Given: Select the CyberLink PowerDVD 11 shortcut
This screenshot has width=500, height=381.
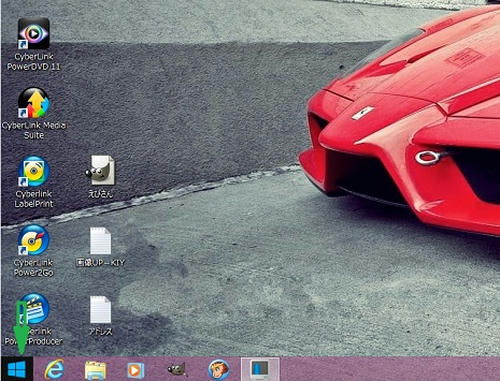Looking at the screenshot, I should 33,44.
